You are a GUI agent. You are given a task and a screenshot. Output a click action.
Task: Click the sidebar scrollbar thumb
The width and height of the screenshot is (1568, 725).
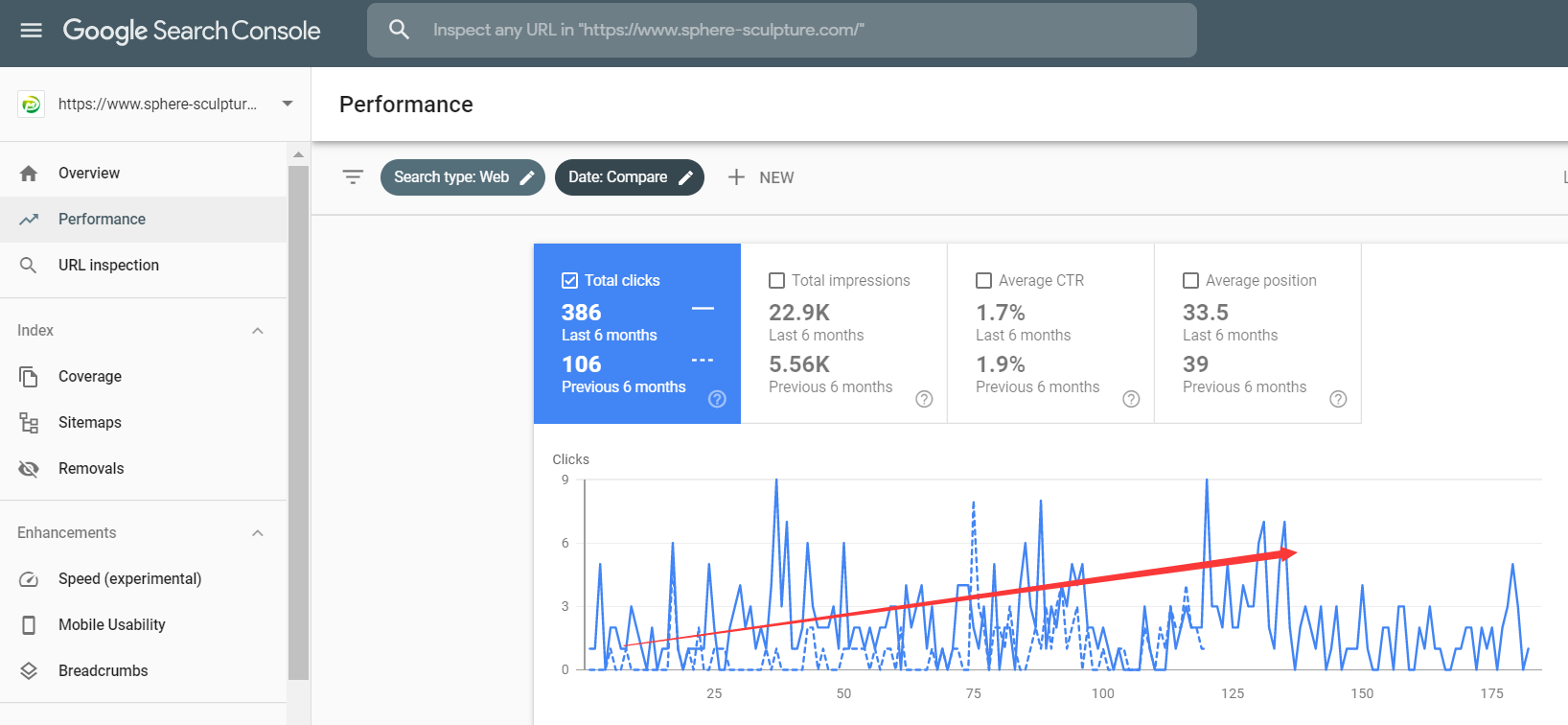click(298, 422)
